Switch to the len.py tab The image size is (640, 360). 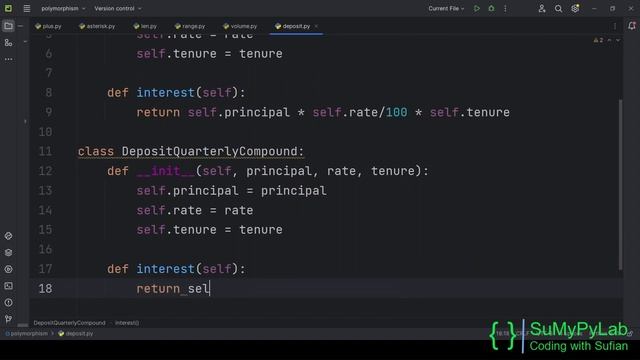[145, 26]
